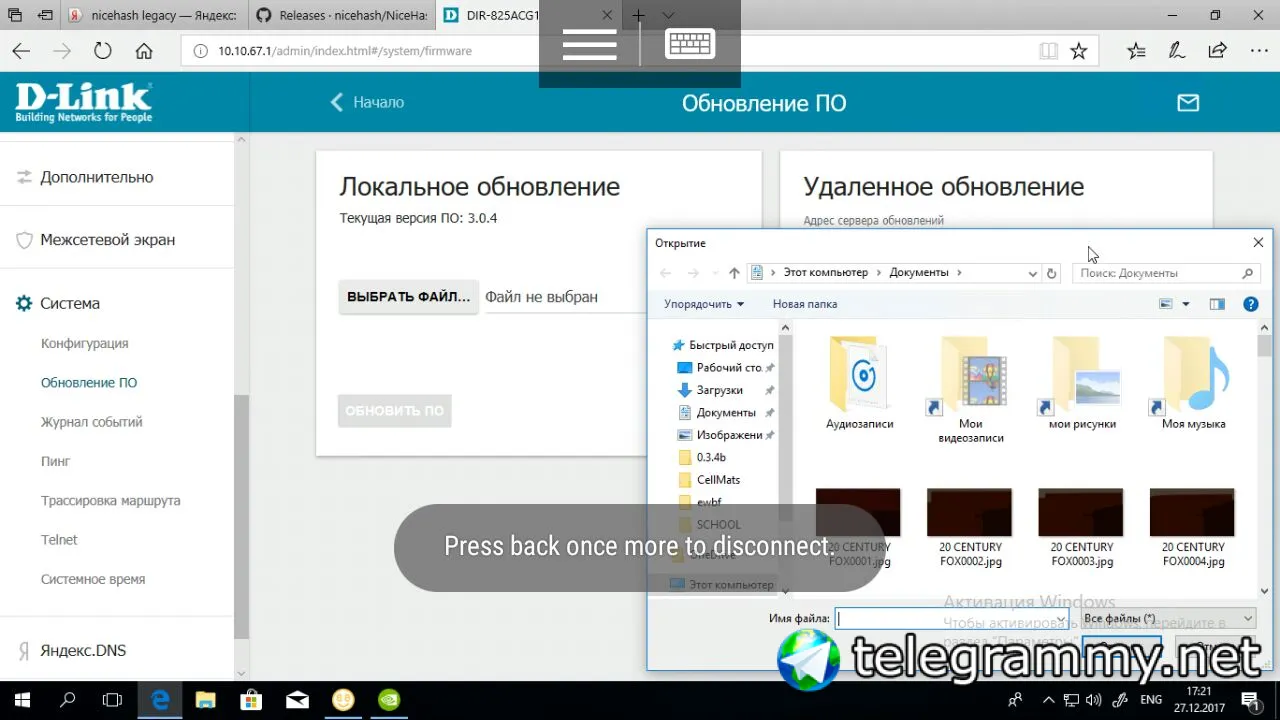
Task: Select the Моя музыка folder
Action: 1194,384
